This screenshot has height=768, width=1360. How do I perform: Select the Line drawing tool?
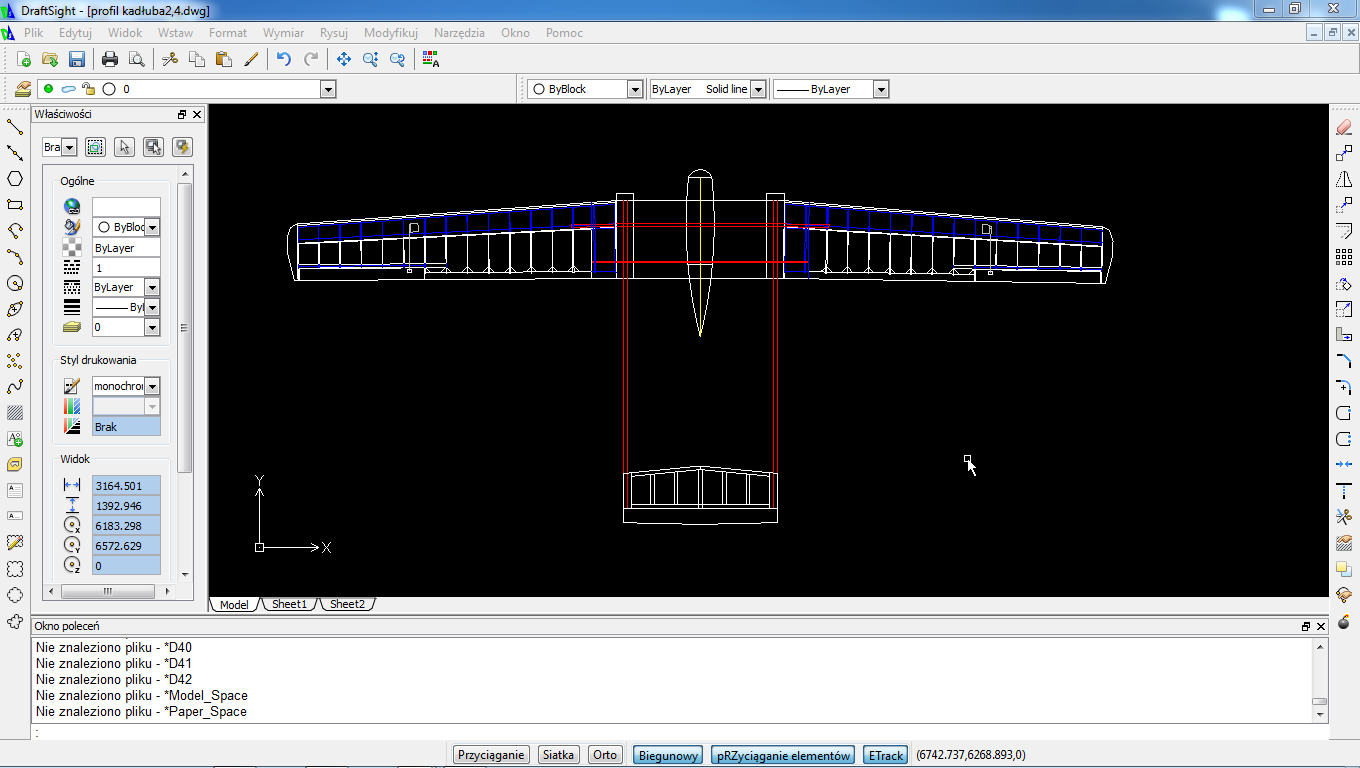point(15,127)
